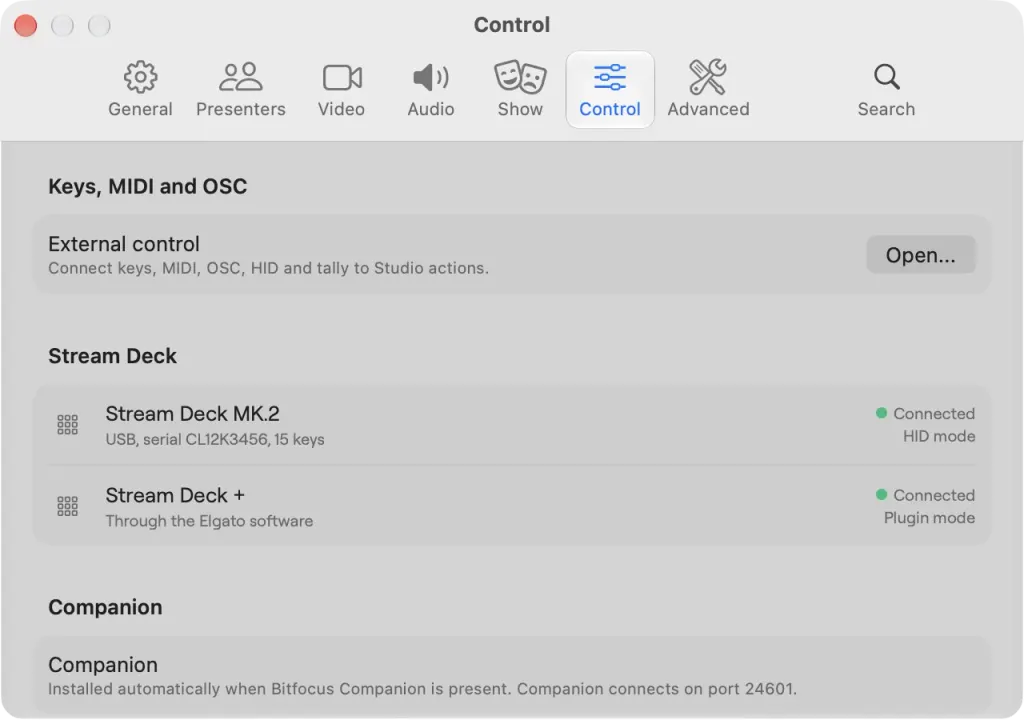1024x720 pixels.
Task: Click the Search magnifier icon
Action: point(886,77)
